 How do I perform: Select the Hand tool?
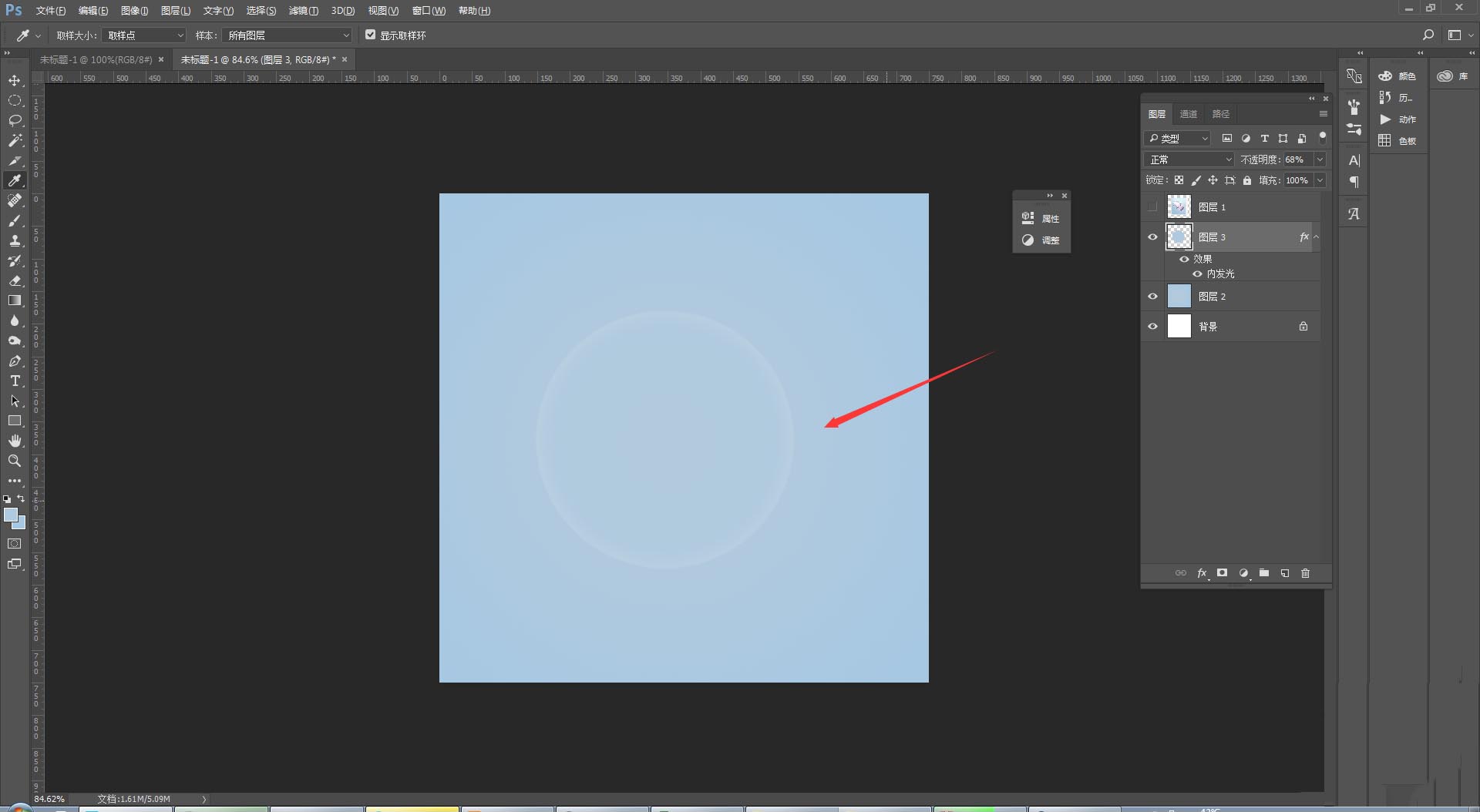point(15,441)
